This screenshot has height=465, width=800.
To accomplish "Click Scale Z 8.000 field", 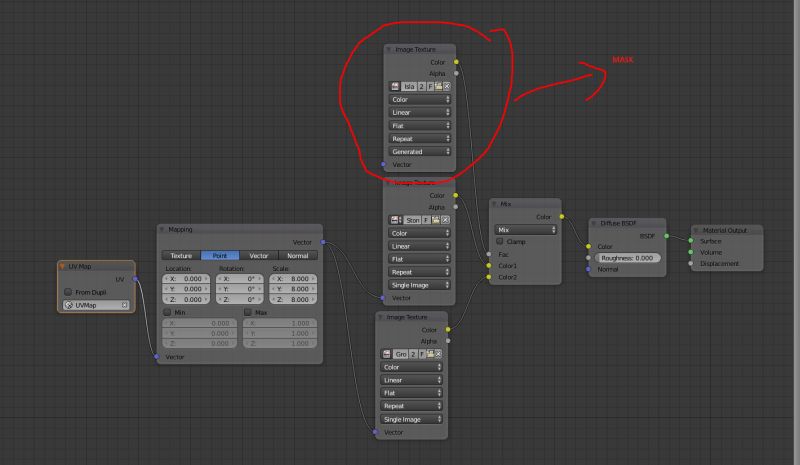I will 293,300.
